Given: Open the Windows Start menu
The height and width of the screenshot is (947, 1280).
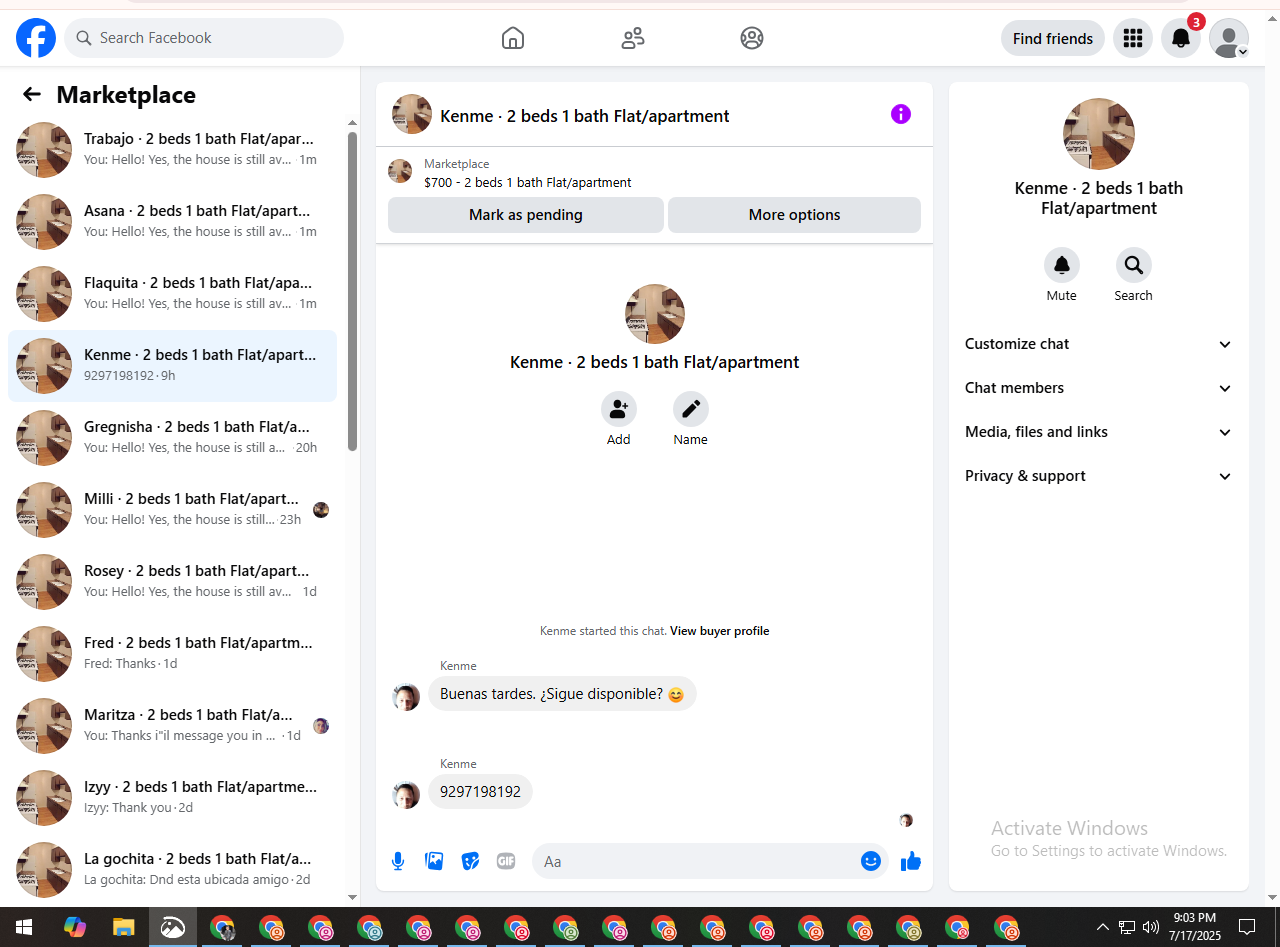Looking at the screenshot, I should point(24,927).
